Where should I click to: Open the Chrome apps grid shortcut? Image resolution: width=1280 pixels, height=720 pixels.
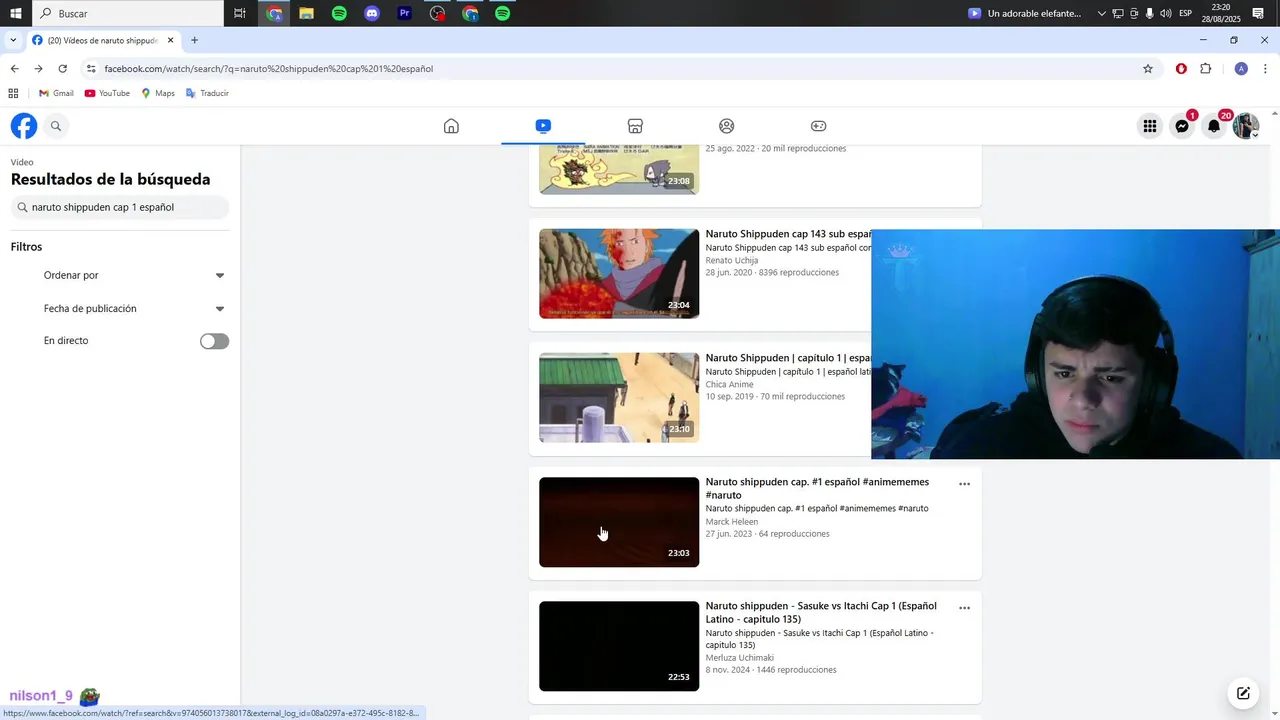(13, 93)
